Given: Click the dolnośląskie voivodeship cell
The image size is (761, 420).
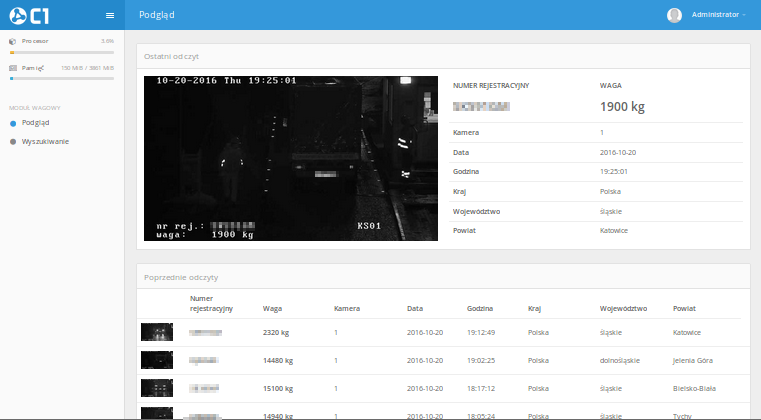Looking at the screenshot, I should (x=620, y=361).
